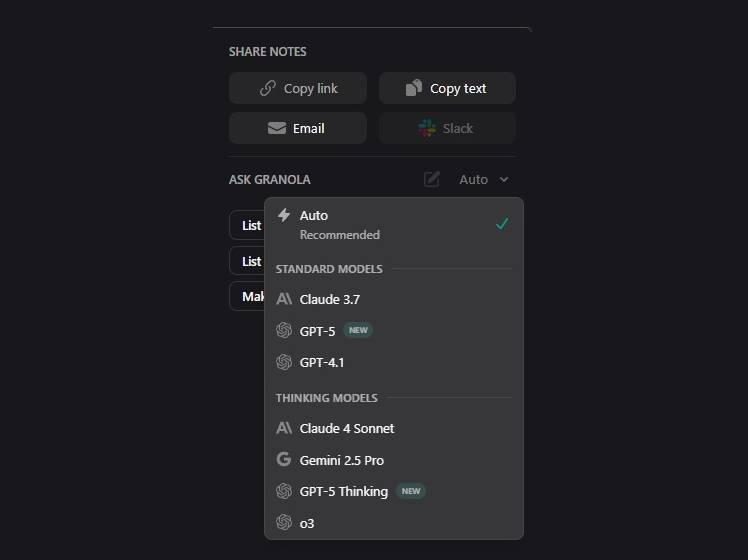Click the Google logo beside Gemini 2.5 Pro
This screenshot has height=560, width=748.
tap(284, 460)
